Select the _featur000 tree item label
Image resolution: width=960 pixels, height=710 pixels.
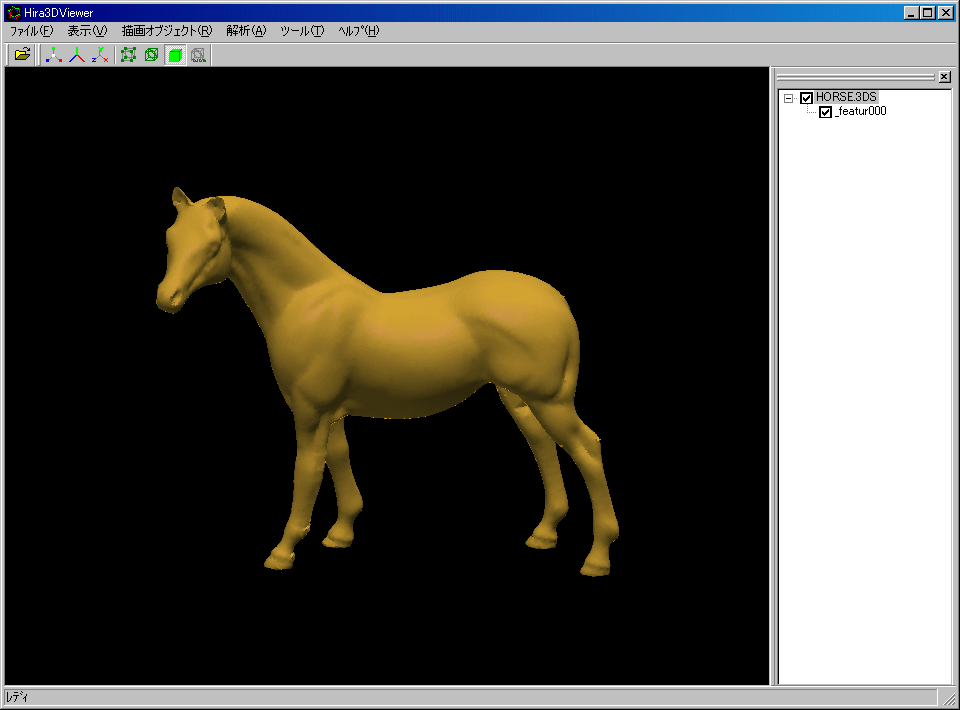(861, 112)
